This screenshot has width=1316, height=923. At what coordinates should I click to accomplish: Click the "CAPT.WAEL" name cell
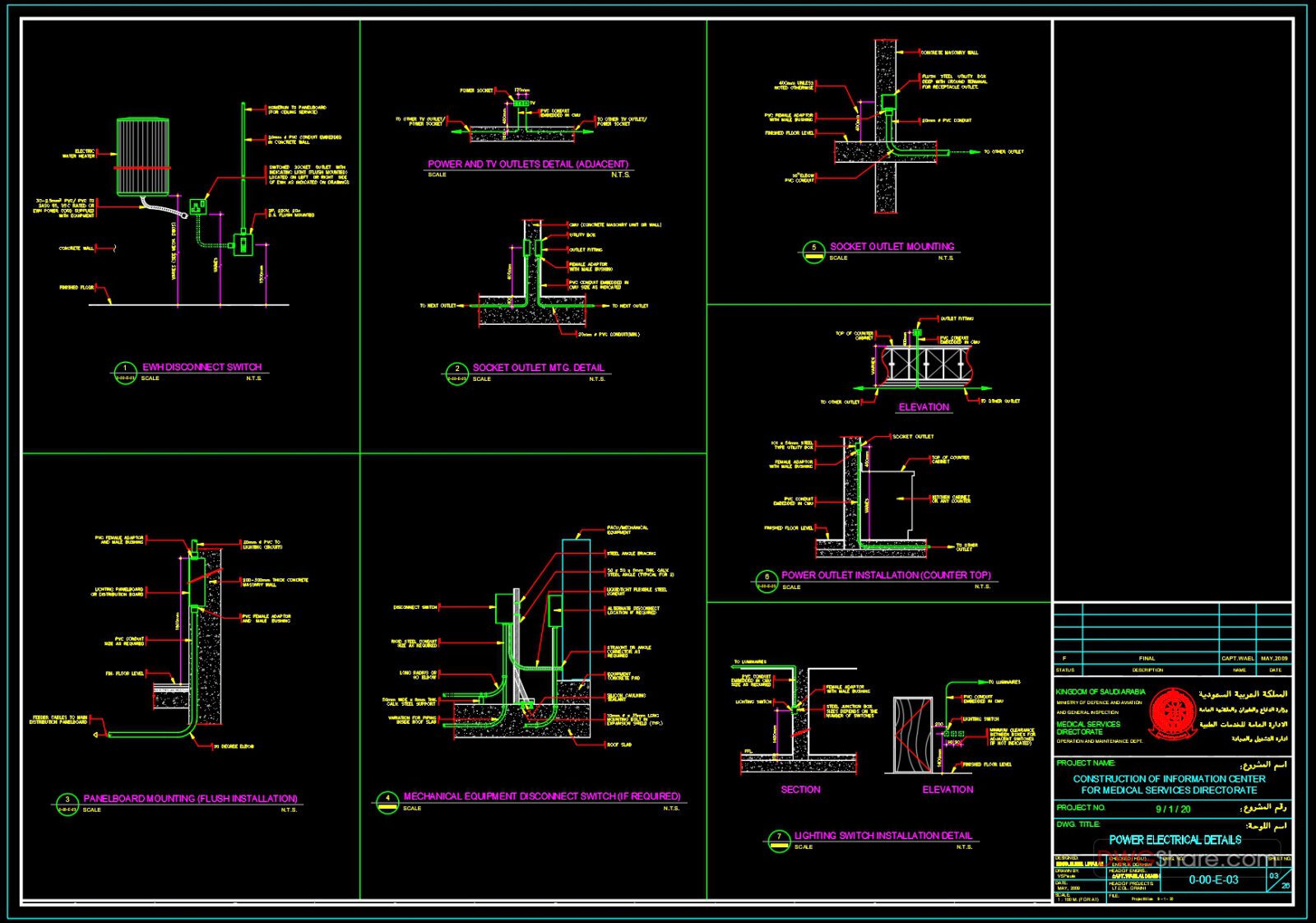point(1237,658)
